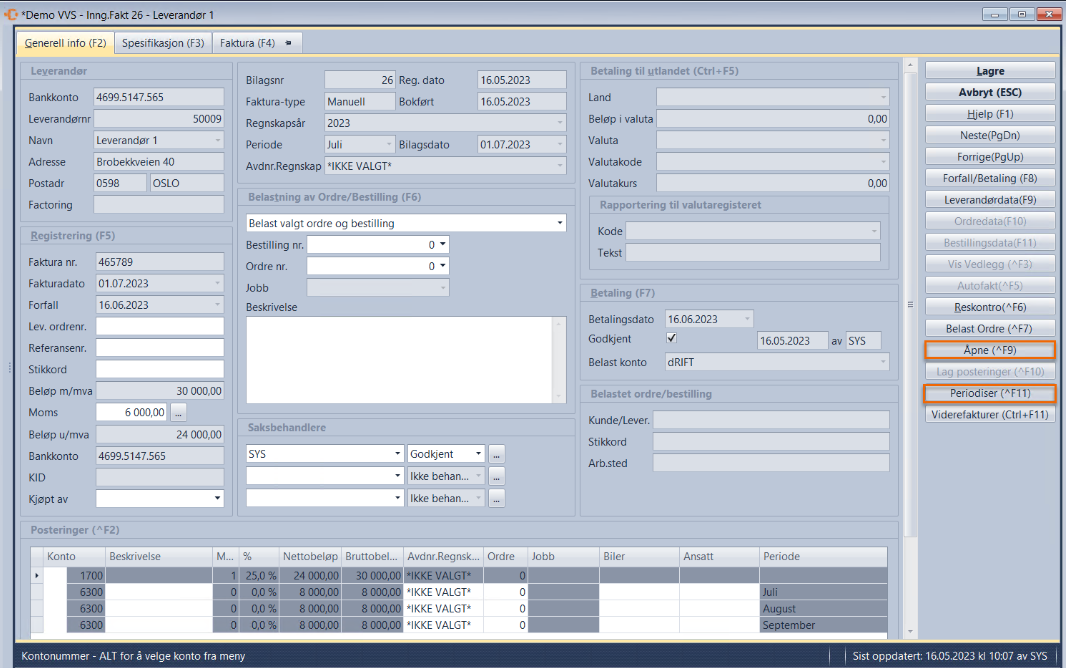Select the 1700 konto cell
This screenshot has width=1066, height=668.
coord(86,576)
